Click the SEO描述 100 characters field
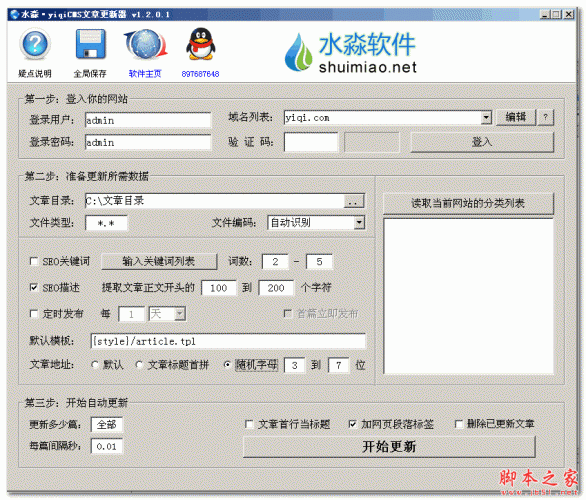Screen dimensions: 586x500 pos(219,288)
